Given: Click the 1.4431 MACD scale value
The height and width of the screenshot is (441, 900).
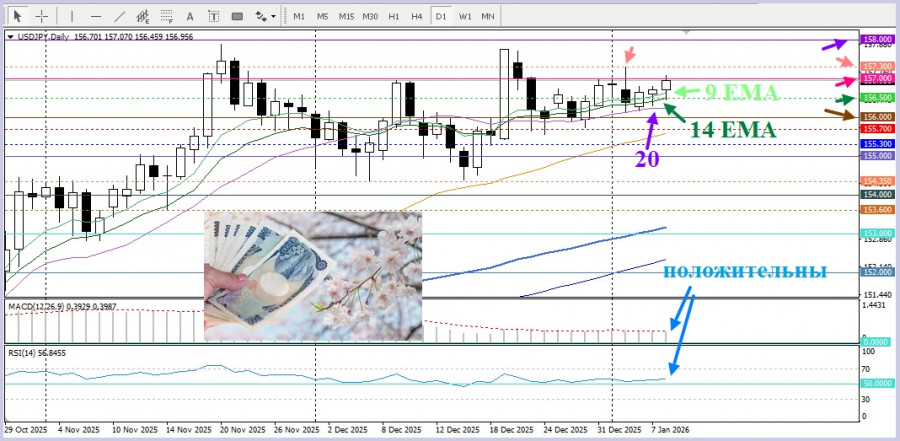Looking at the screenshot, I should [875, 305].
